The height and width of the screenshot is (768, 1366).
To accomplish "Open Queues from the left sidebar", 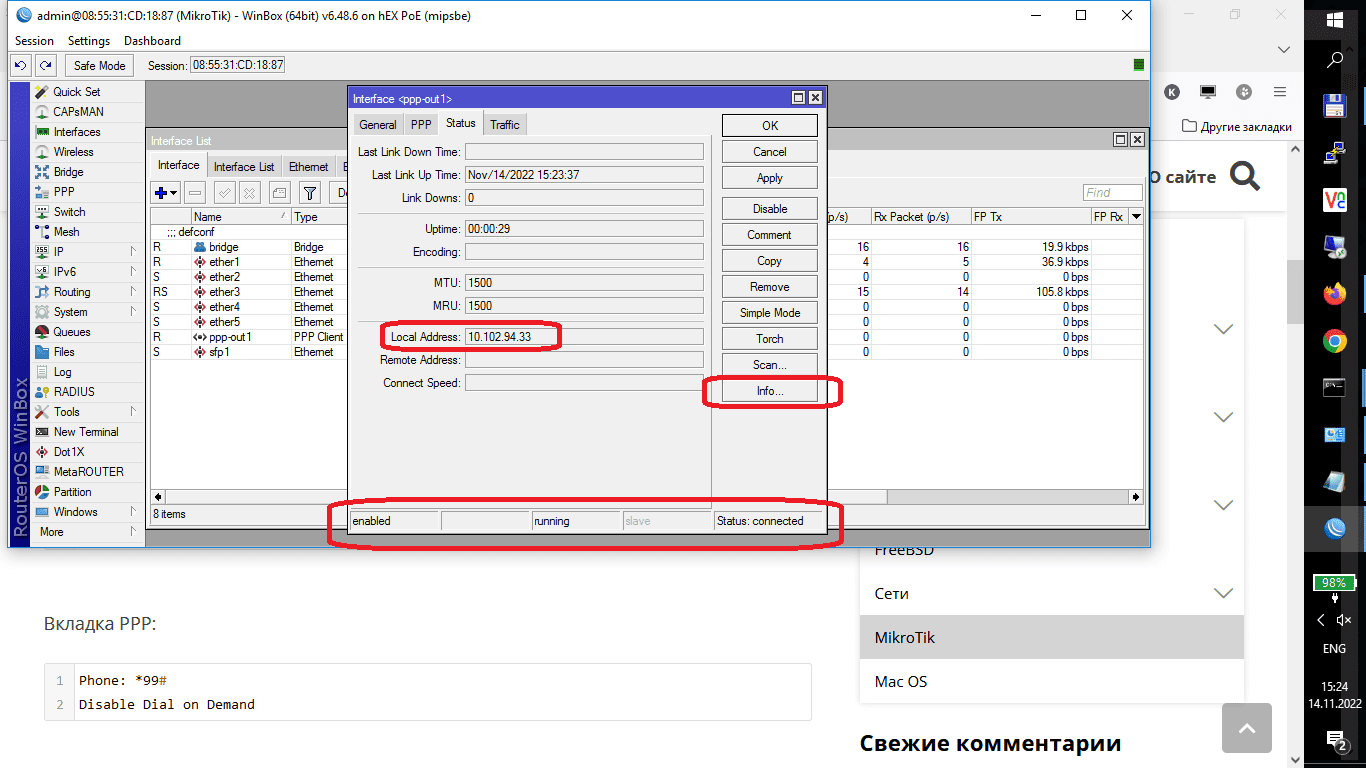I will click(x=72, y=332).
